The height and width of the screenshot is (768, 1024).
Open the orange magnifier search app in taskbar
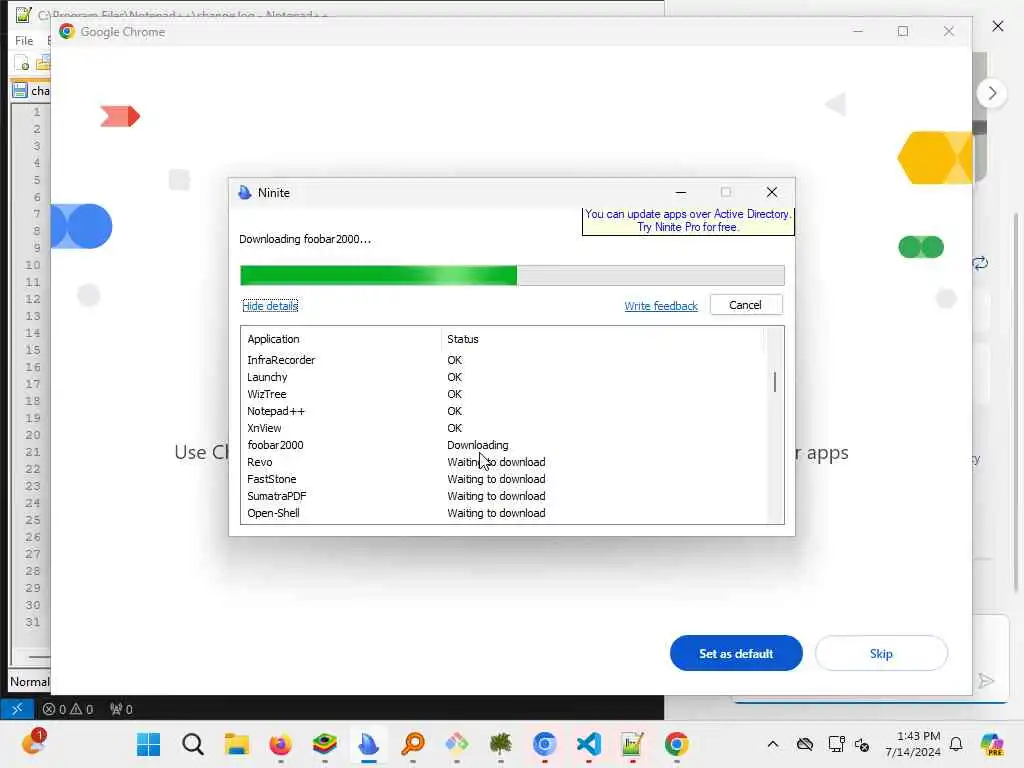413,744
